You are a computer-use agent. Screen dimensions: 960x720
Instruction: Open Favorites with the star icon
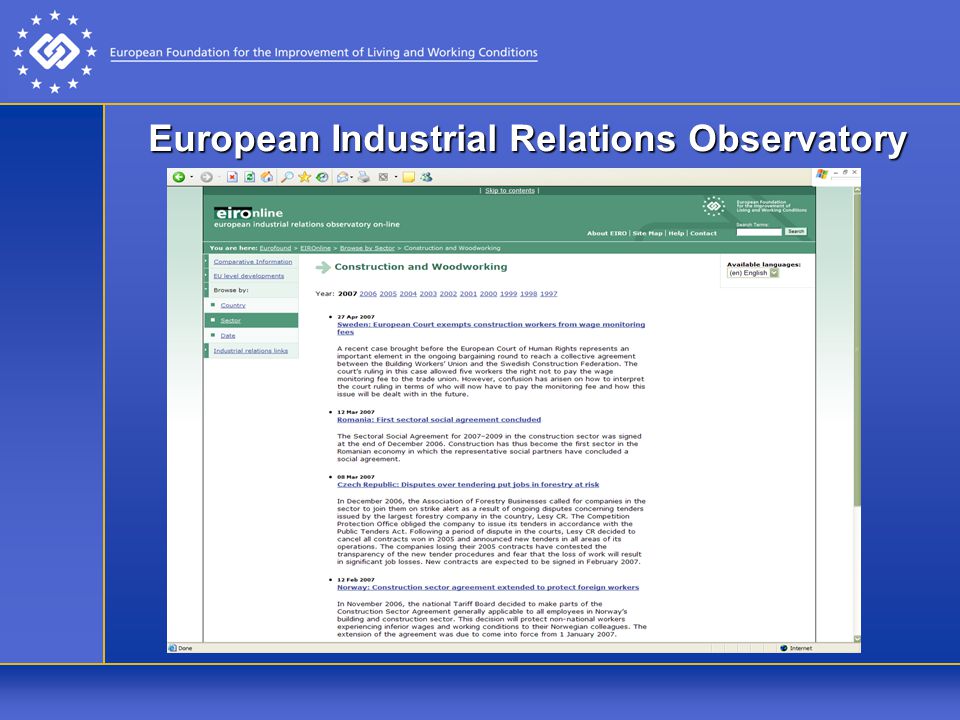click(304, 177)
